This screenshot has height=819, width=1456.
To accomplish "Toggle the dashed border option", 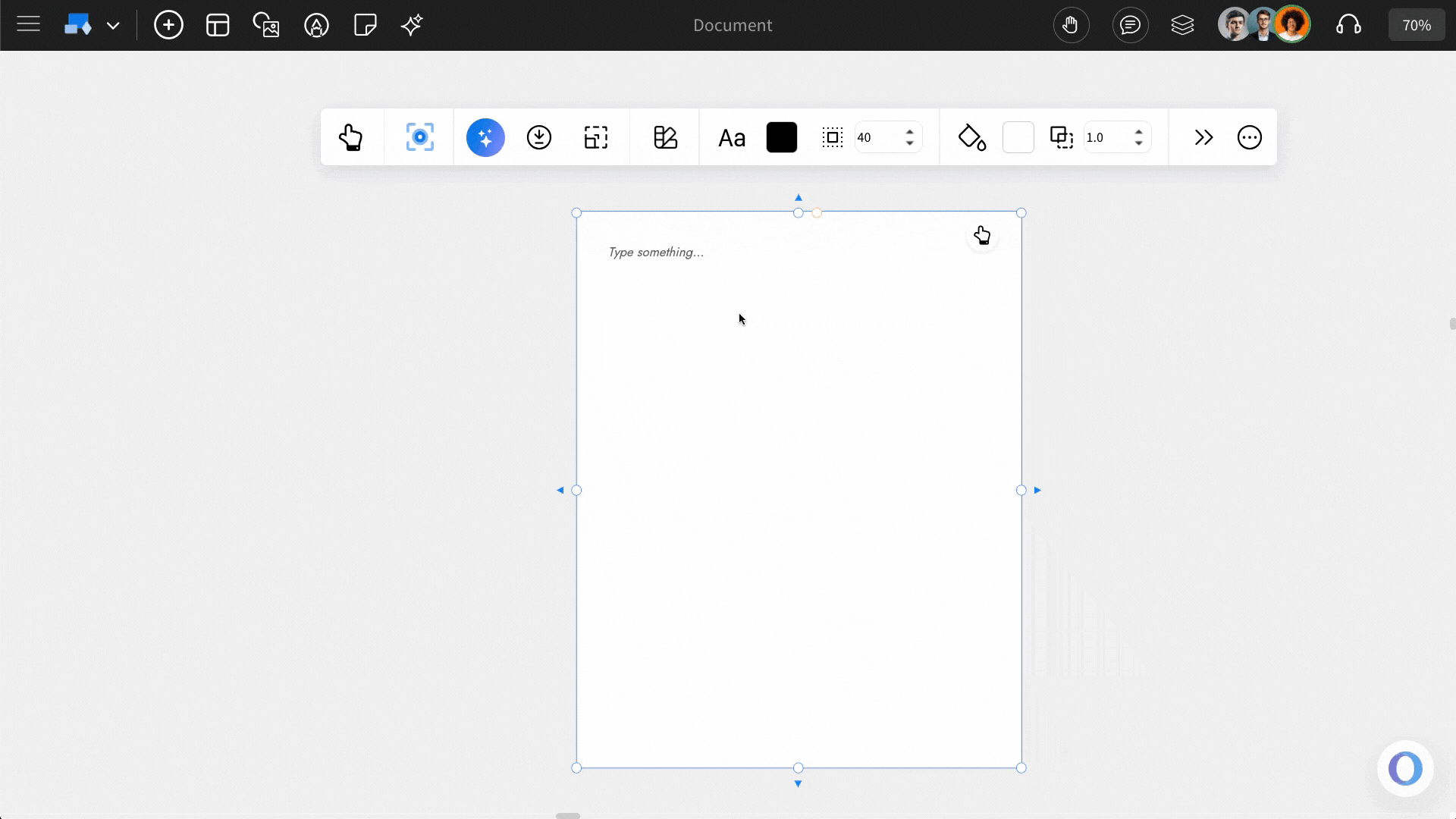I will click(833, 137).
